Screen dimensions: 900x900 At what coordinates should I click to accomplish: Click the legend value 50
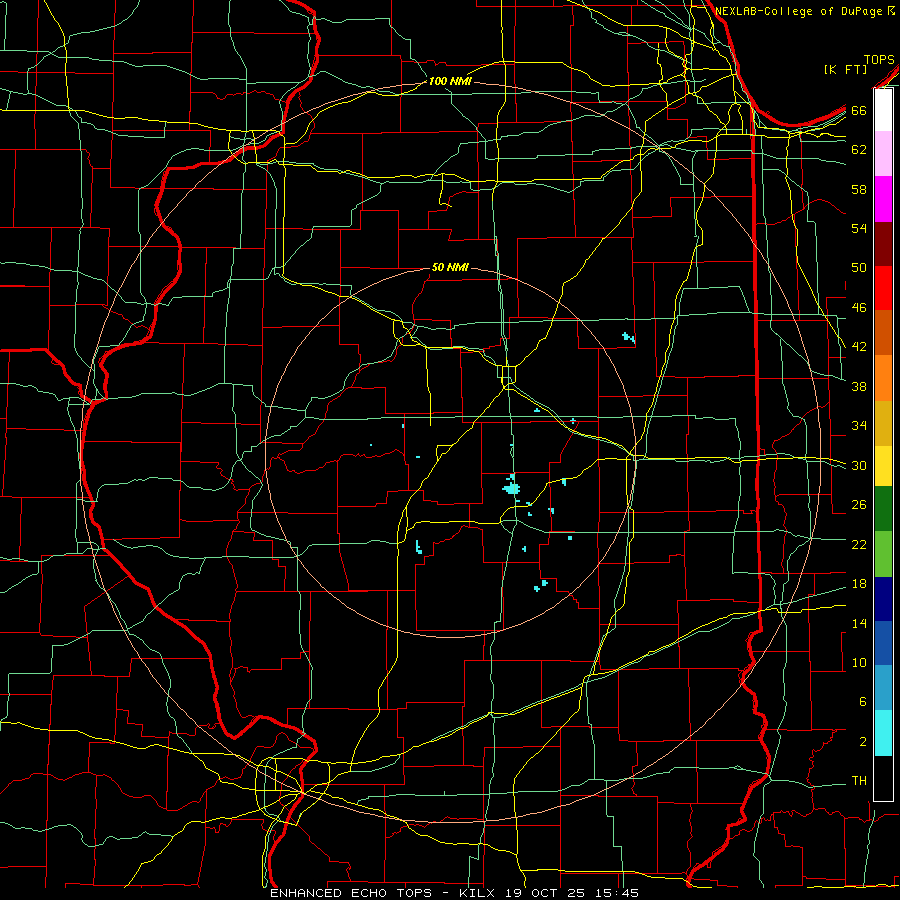tap(859, 267)
